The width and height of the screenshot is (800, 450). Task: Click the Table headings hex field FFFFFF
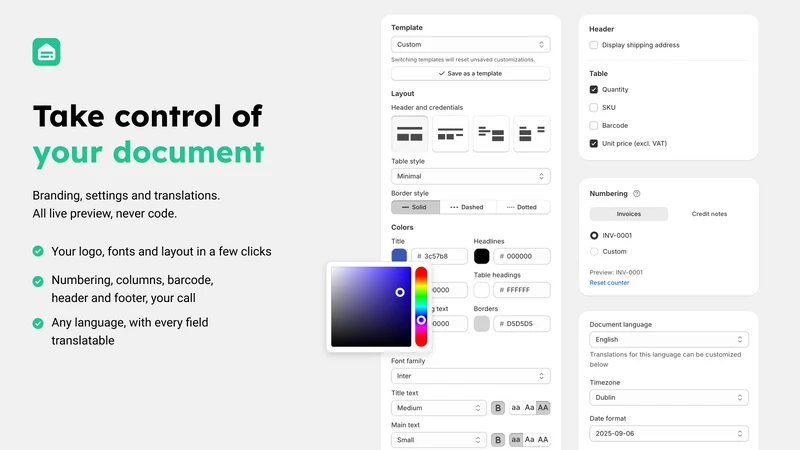pyautogui.click(x=522, y=290)
